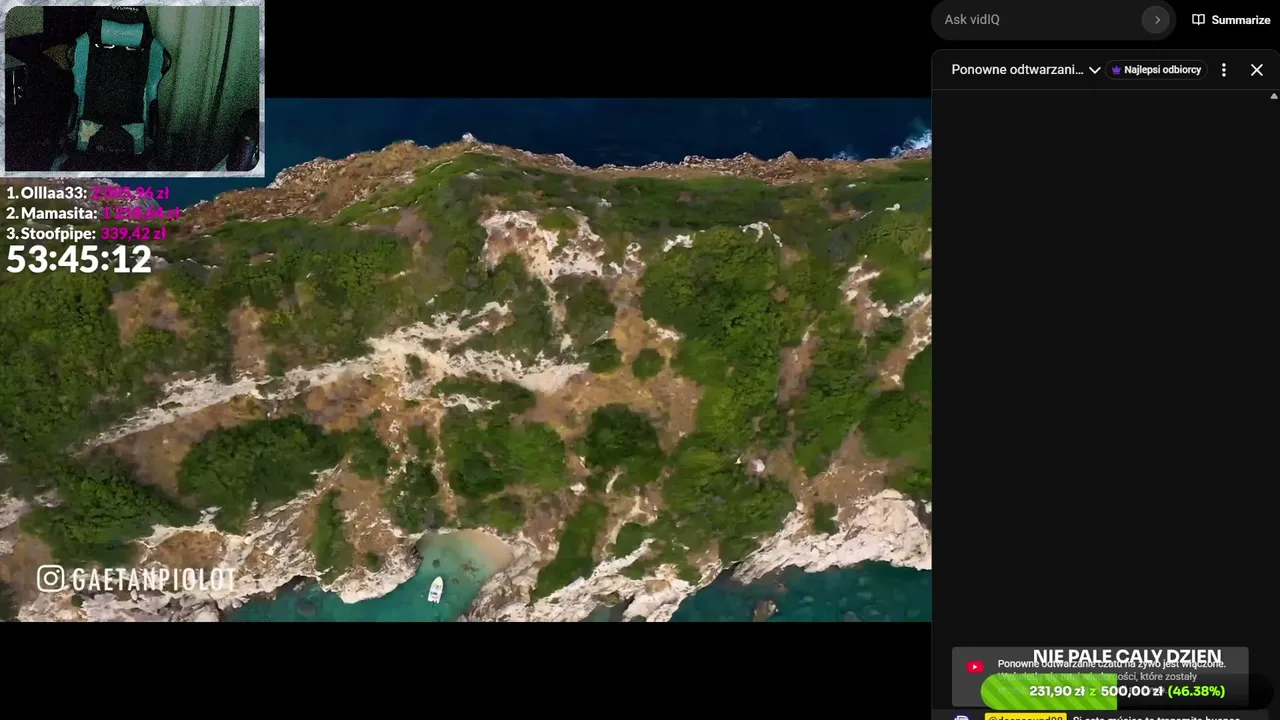This screenshot has height=720, width=1280.
Task: Click the YouTube icon in the chat notice
Action: click(975, 667)
